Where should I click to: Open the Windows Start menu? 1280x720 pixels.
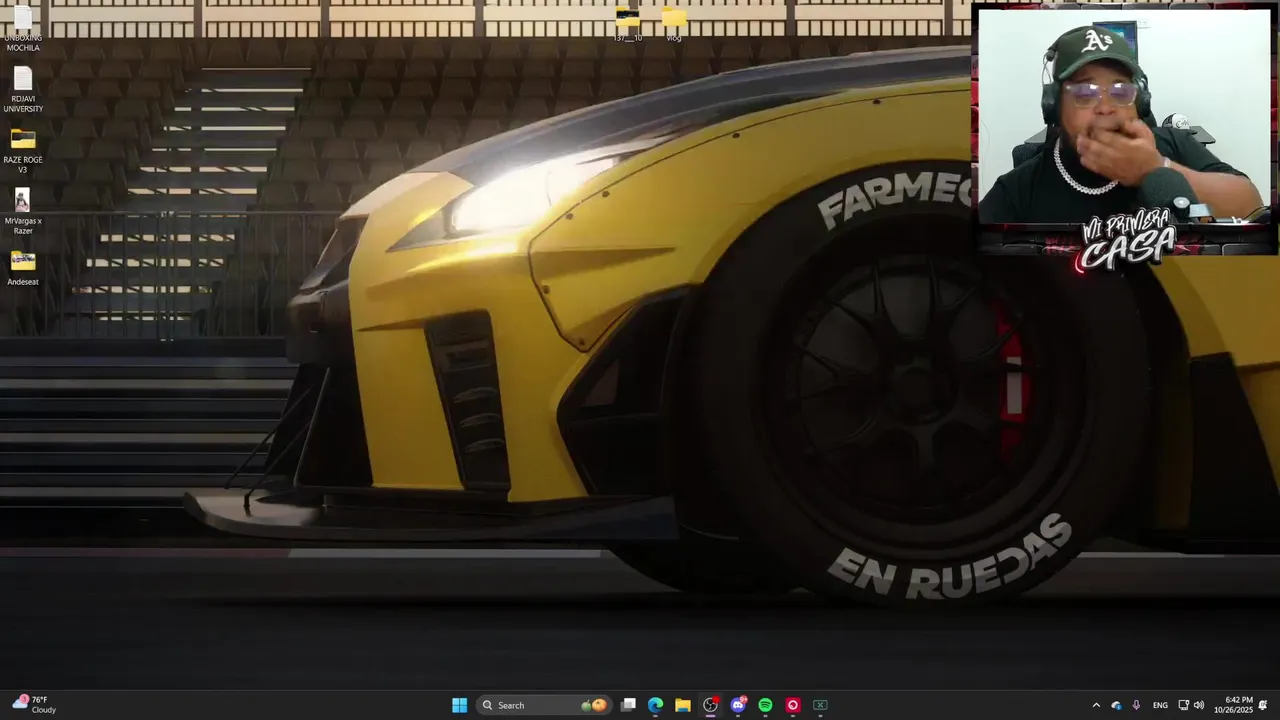click(459, 705)
